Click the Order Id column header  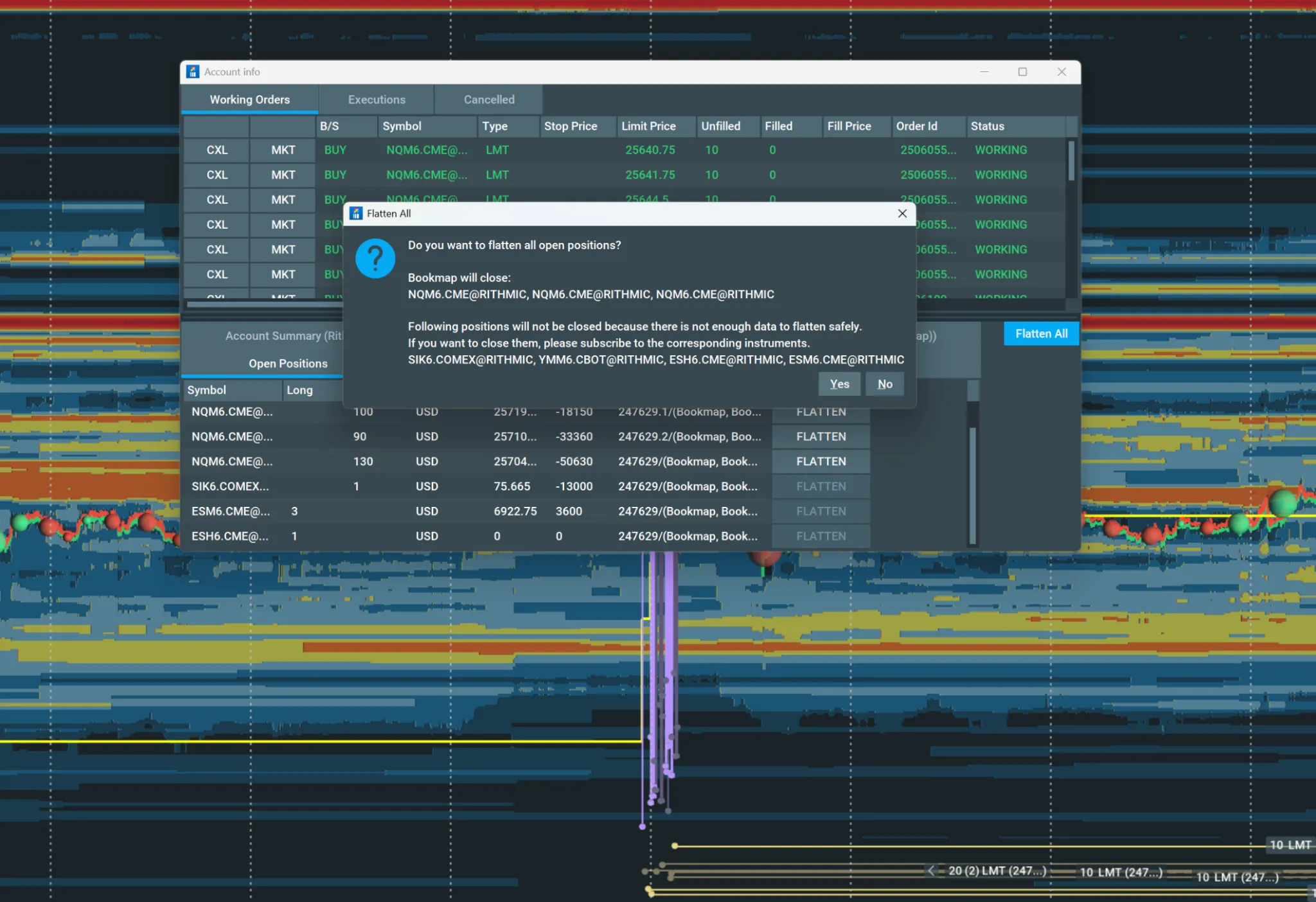click(928, 127)
